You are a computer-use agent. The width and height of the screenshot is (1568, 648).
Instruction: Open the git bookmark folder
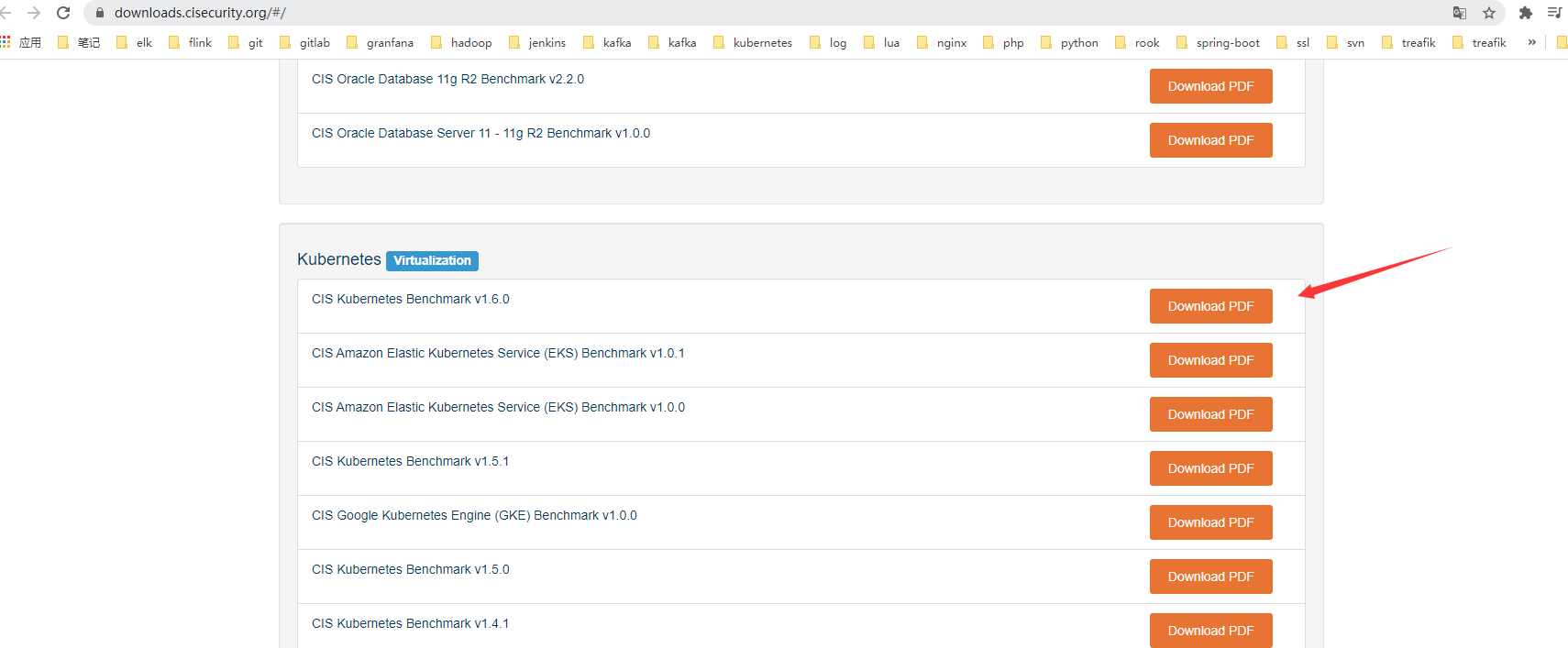pyautogui.click(x=246, y=42)
